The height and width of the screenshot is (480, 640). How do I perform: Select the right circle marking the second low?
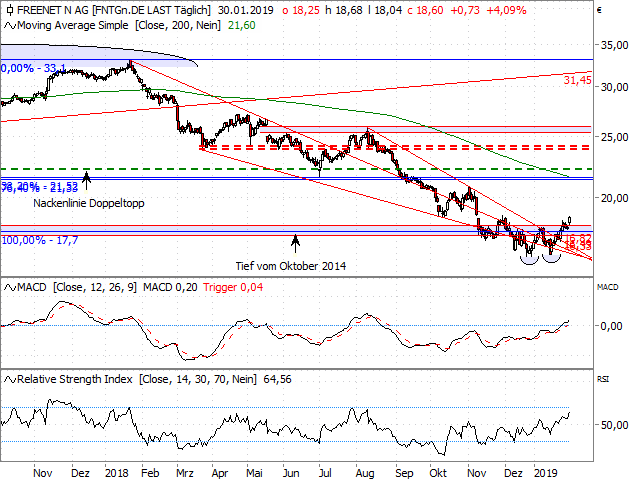pyautogui.click(x=549, y=255)
